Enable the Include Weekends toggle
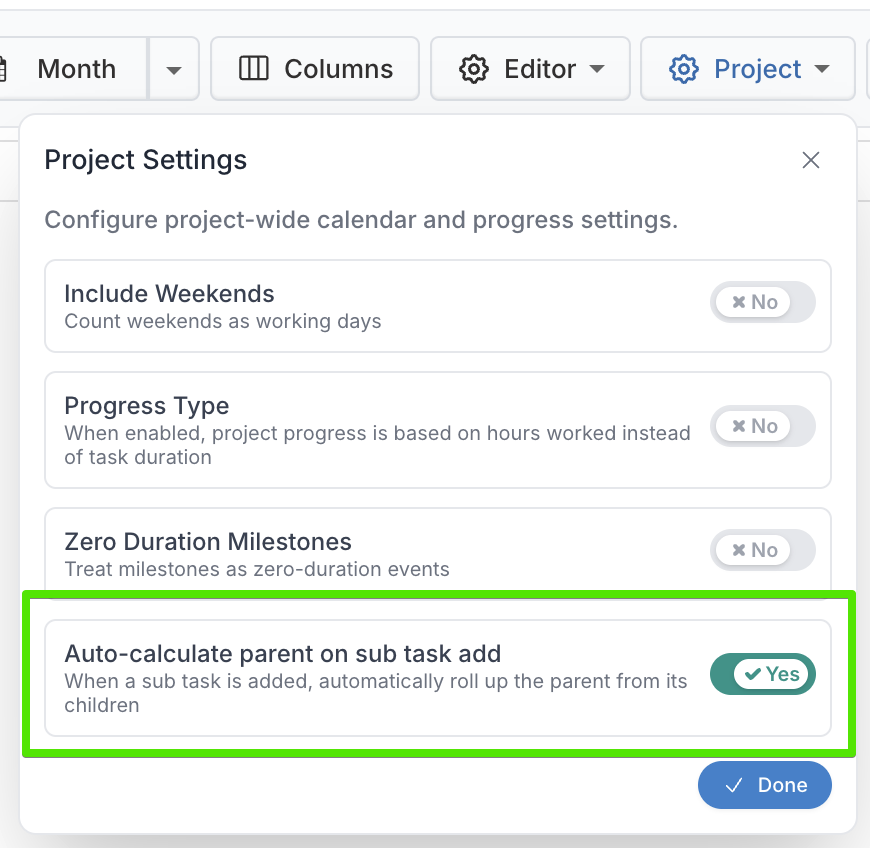The width and height of the screenshot is (870, 848). (x=762, y=302)
